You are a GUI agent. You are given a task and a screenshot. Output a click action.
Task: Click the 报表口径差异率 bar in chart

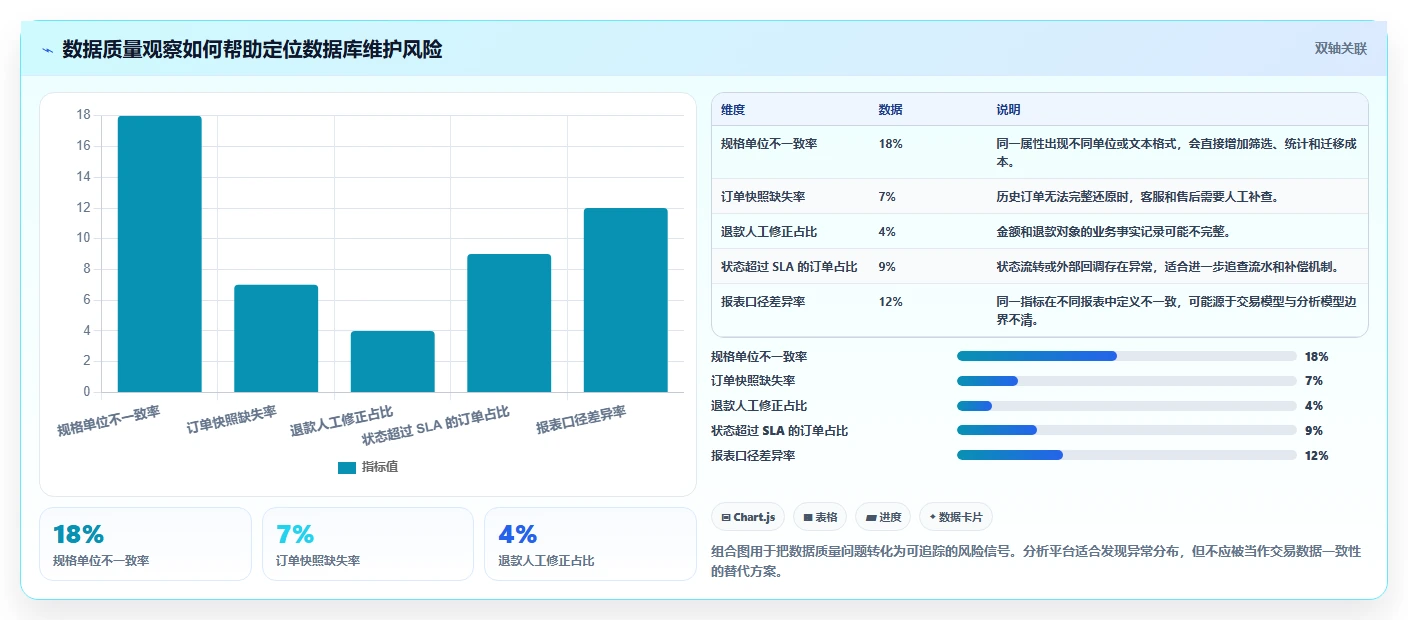(626, 300)
